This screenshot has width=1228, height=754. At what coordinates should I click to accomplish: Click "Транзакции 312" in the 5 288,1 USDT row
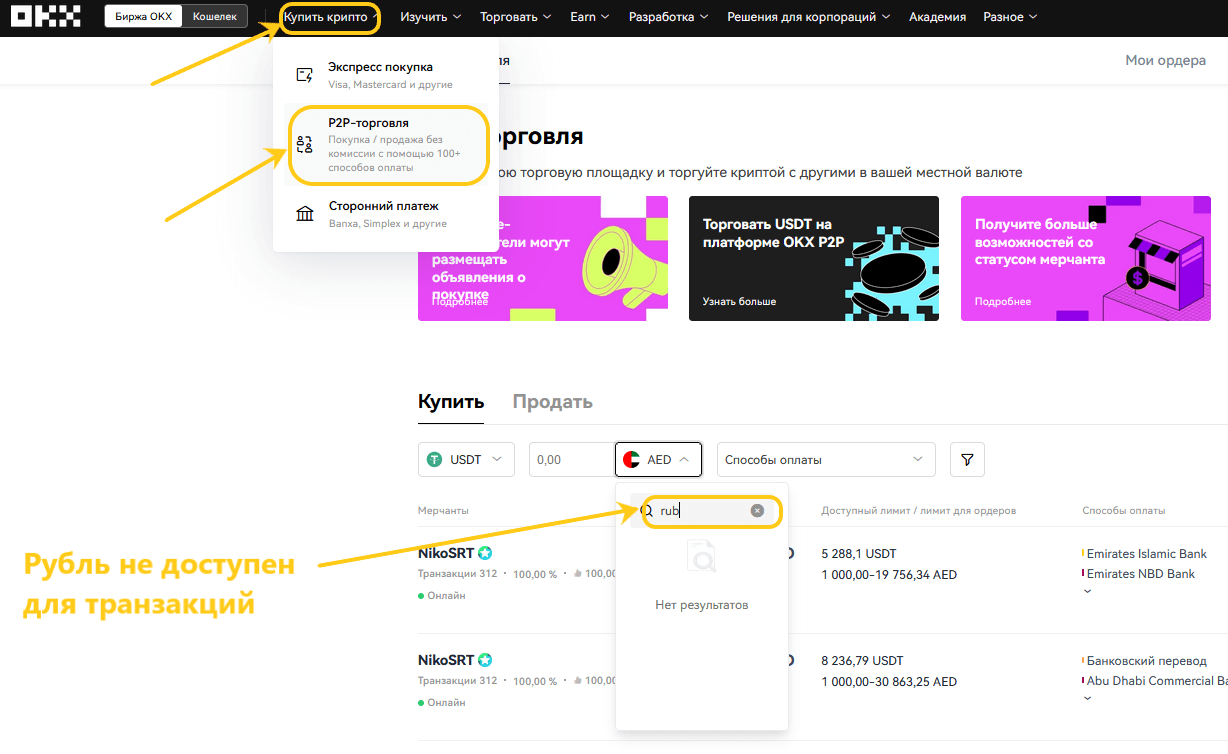457,574
